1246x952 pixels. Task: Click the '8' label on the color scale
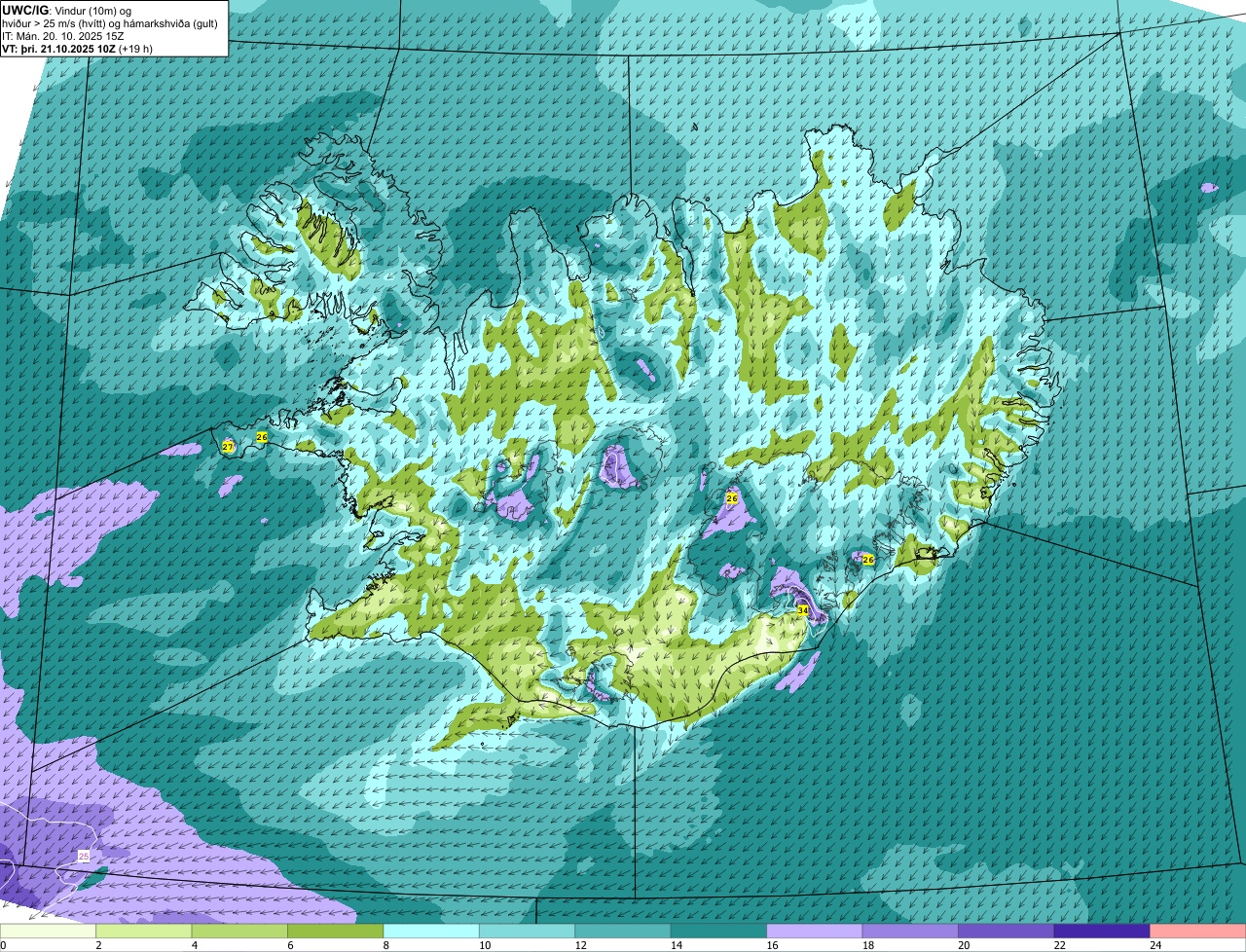coord(385,945)
